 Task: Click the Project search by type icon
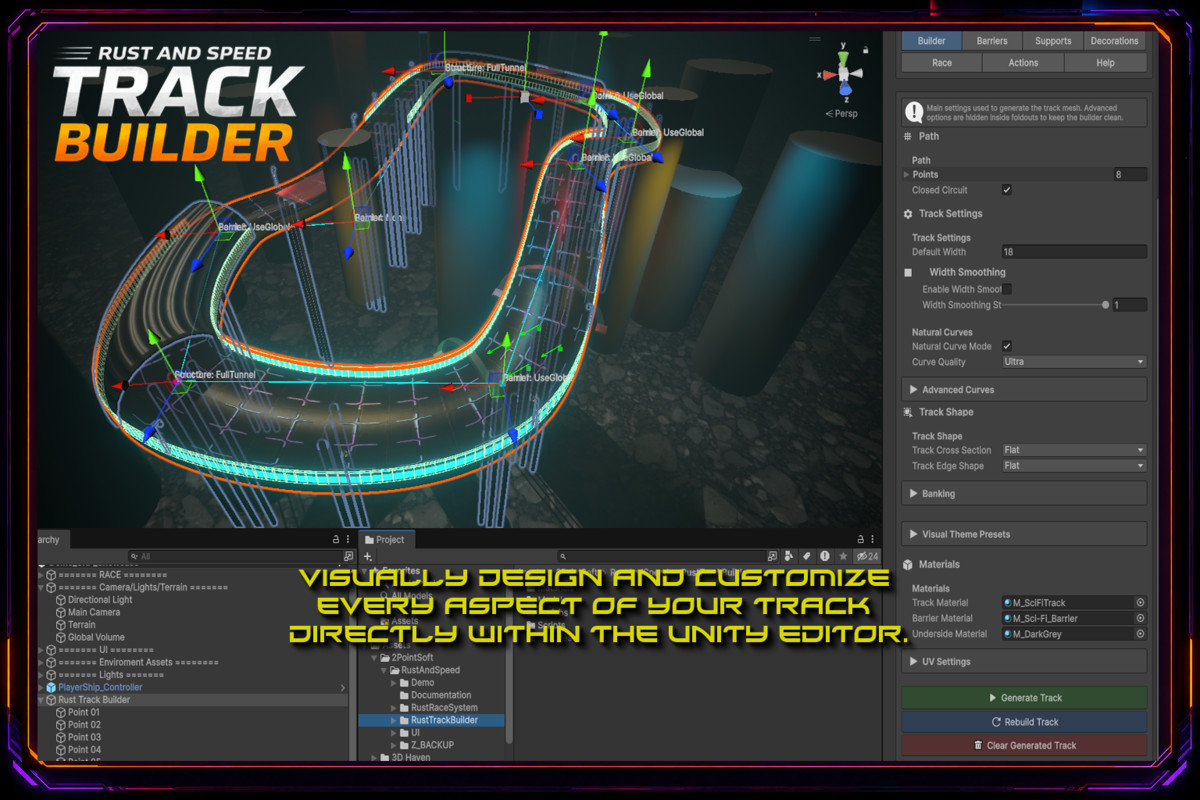click(x=789, y=556)
